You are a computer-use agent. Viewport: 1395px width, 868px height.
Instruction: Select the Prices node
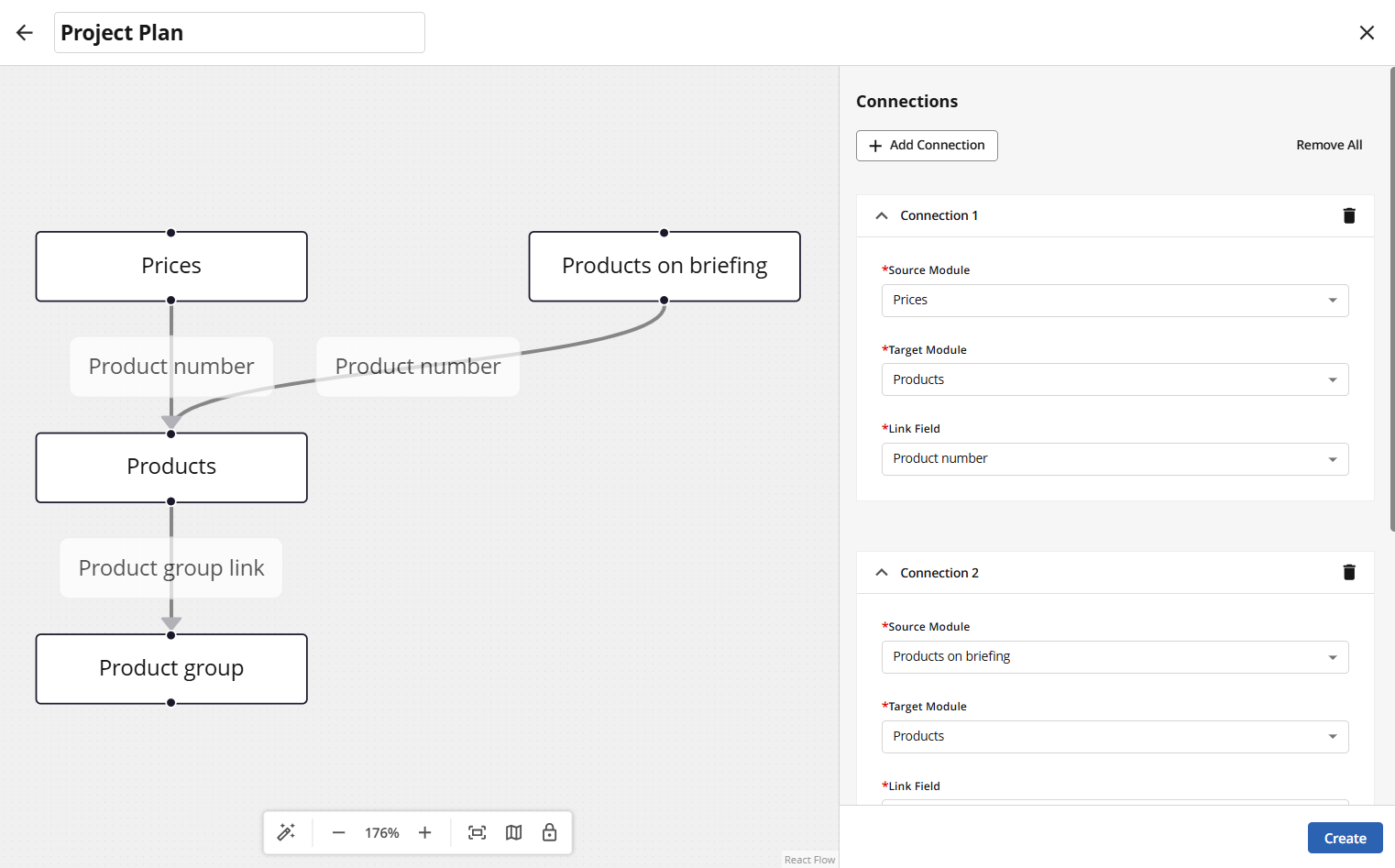[171, 267]
